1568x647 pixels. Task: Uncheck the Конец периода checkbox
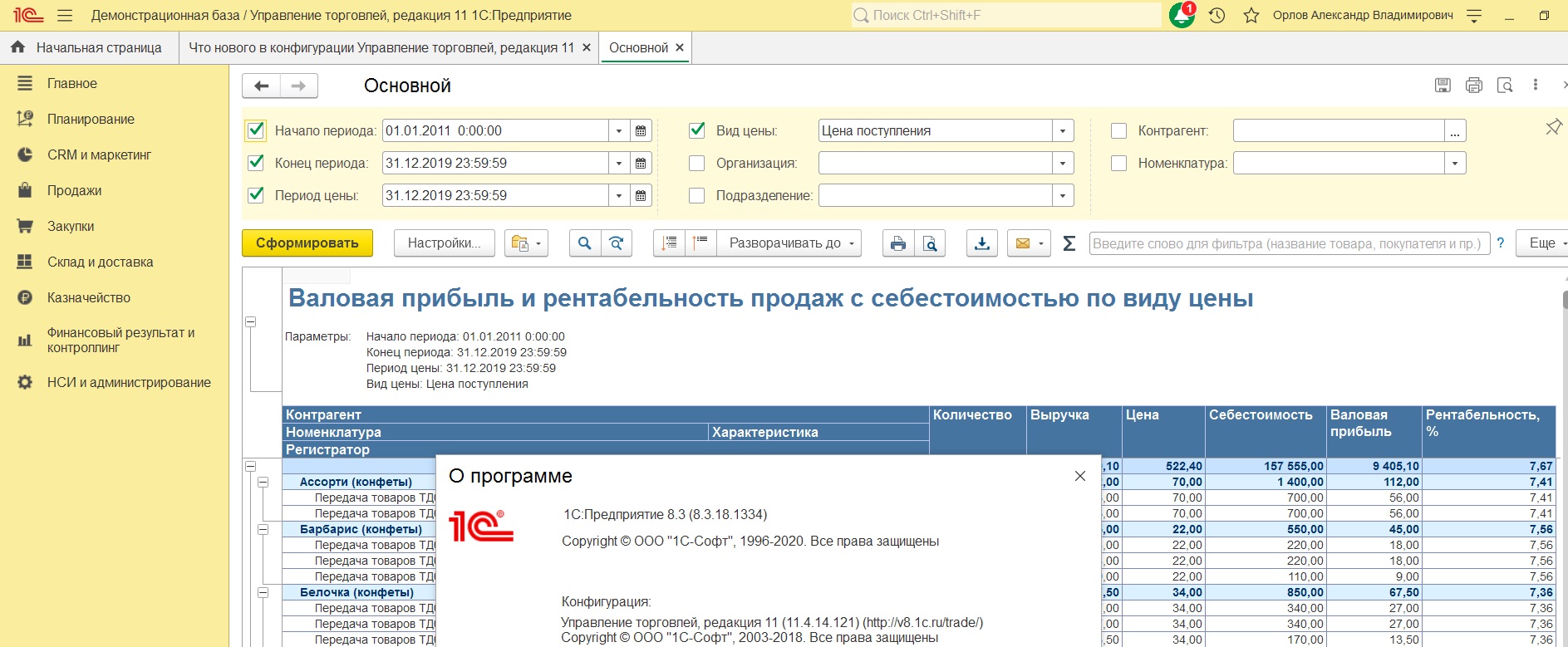tap(256, 163)
